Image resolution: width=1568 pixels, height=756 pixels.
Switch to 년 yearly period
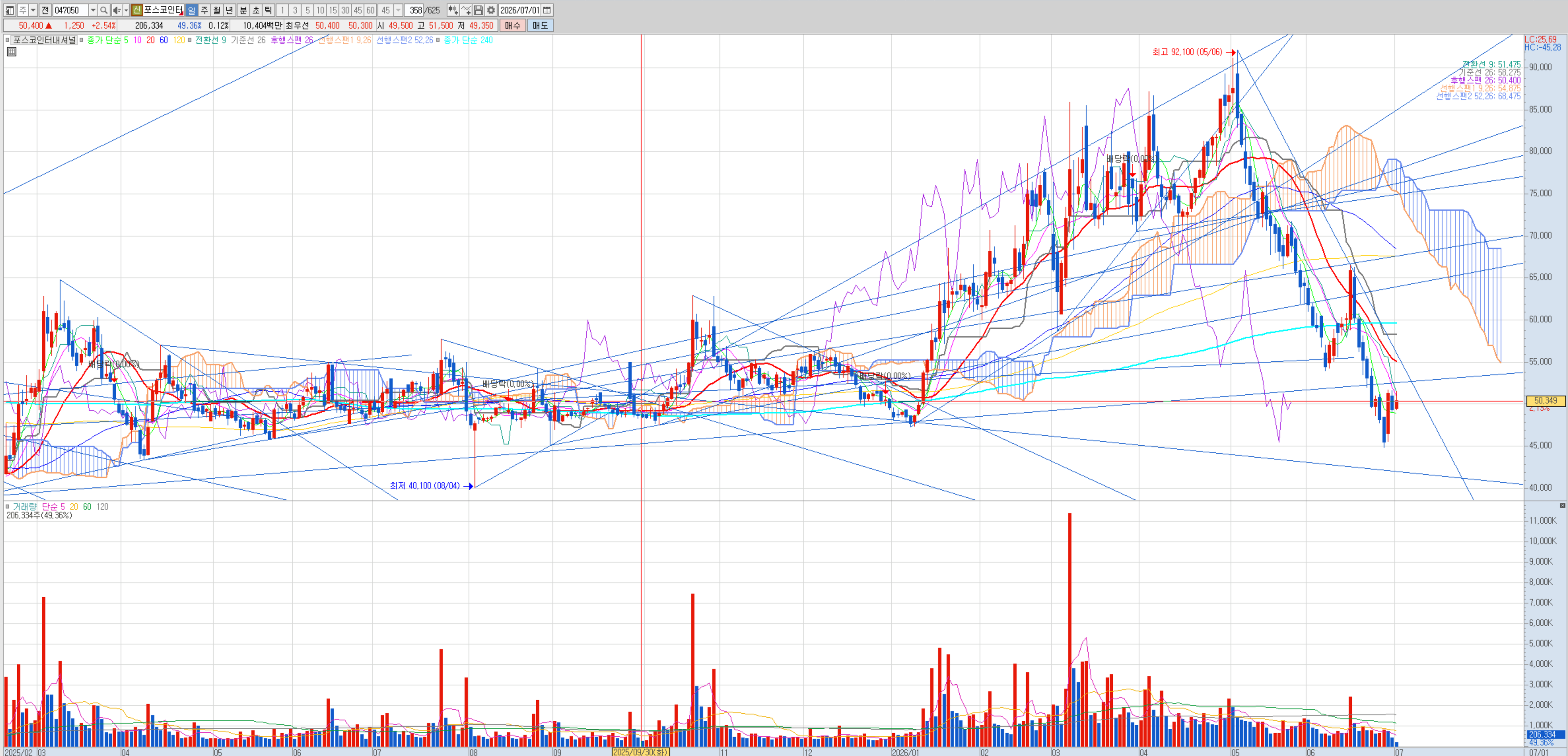click(x=229, y=11)
